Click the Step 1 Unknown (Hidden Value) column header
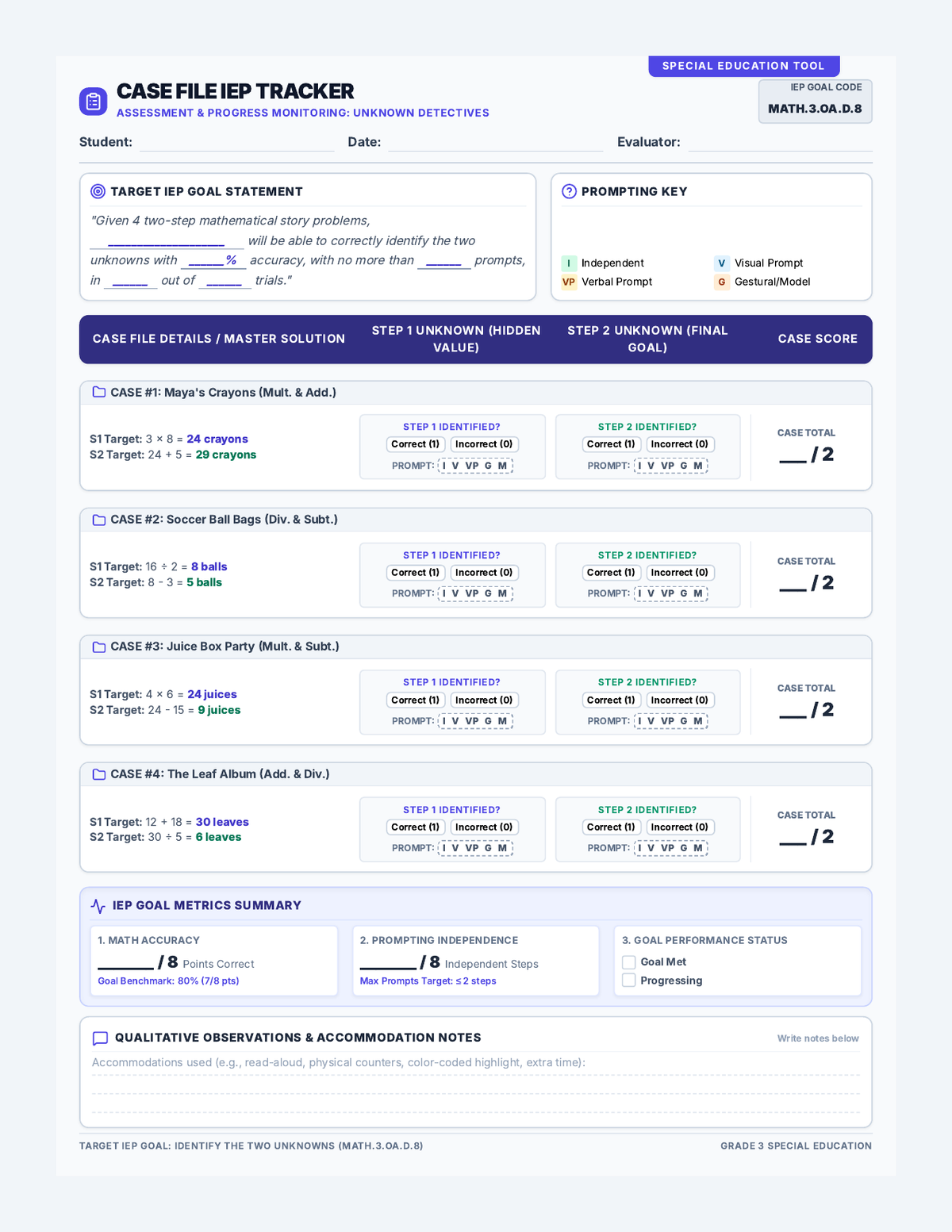952x1232 pixels. [456, 339]
